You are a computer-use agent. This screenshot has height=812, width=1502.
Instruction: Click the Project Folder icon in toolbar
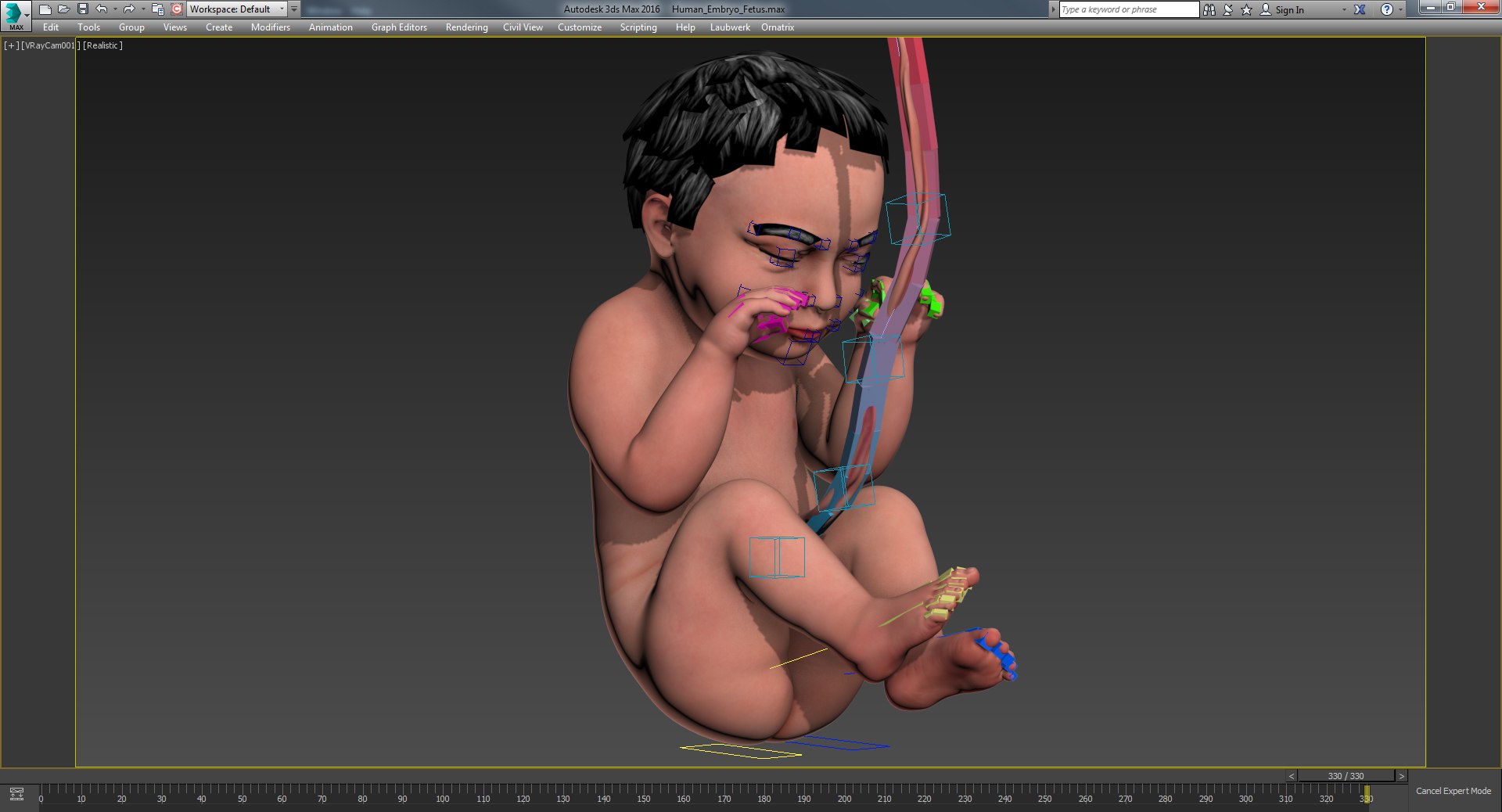tap(158, 9)
